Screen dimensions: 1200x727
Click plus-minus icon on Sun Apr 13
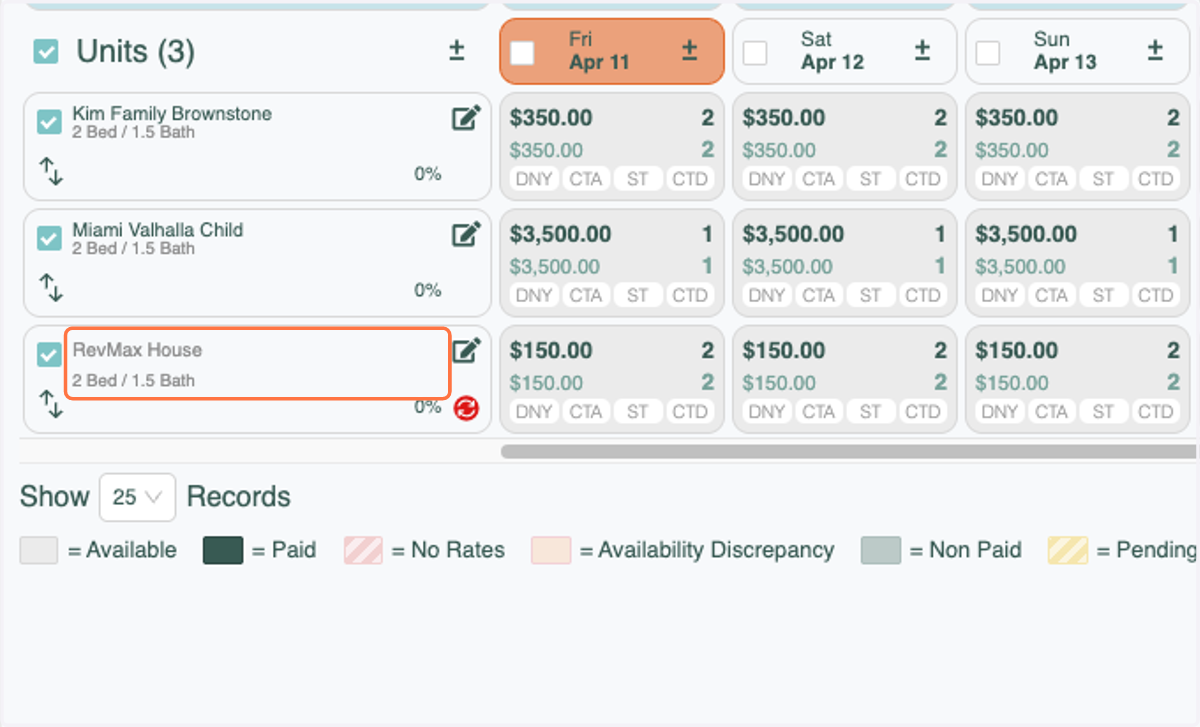[1155, 50]
